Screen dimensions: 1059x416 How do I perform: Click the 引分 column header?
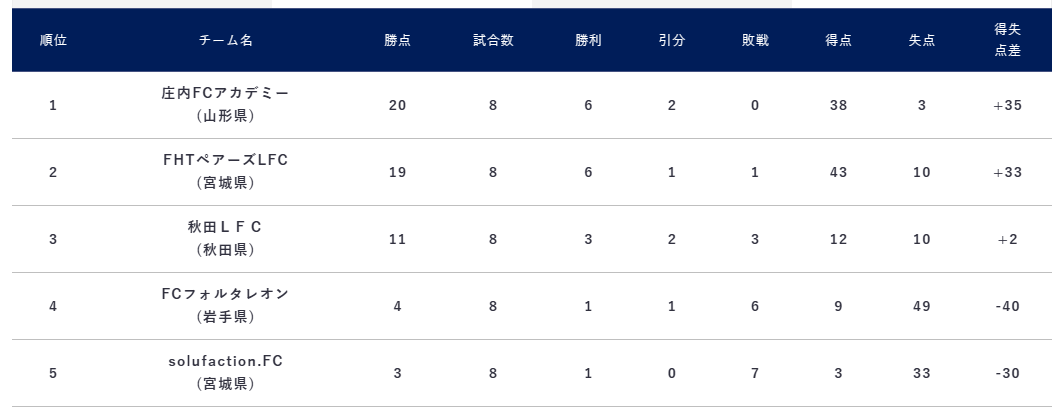tap(671, 41)
